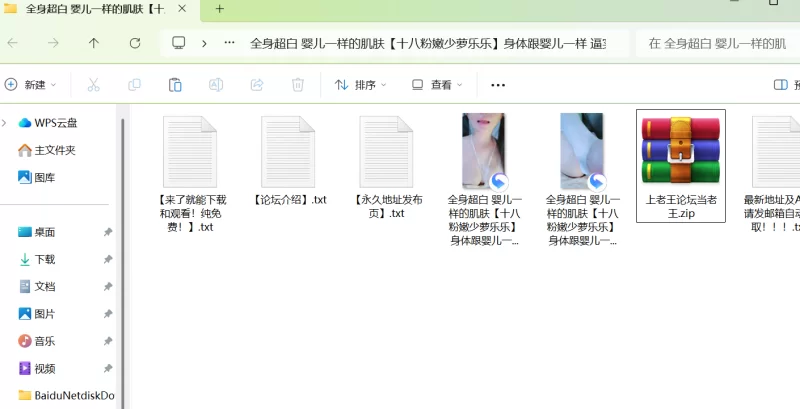Image resolution: width=800 pixels, height=409 pixels.
Task: Open 图片 in the quick access list
Action: 36,314
